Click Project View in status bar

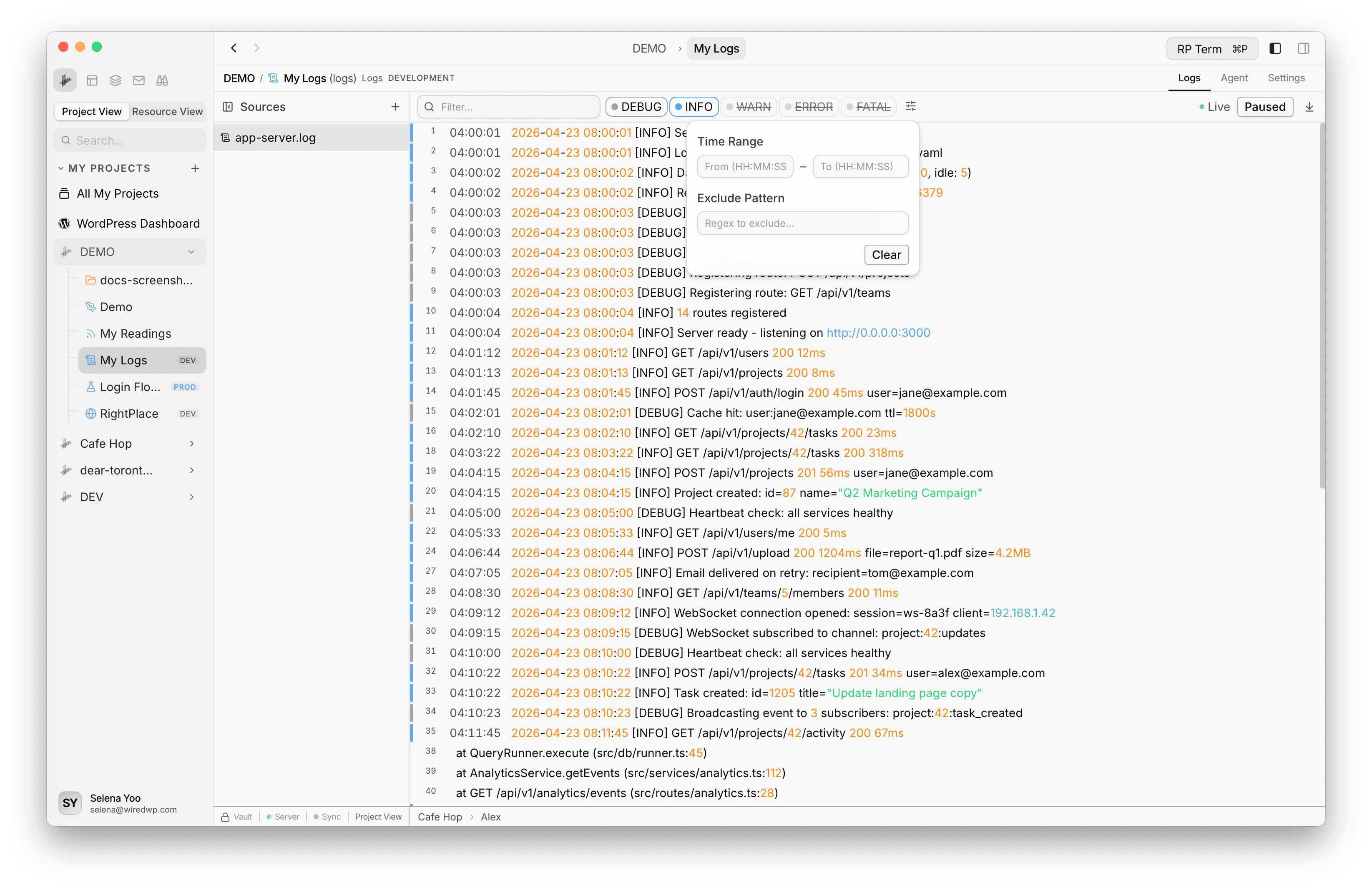coord(377,817)
